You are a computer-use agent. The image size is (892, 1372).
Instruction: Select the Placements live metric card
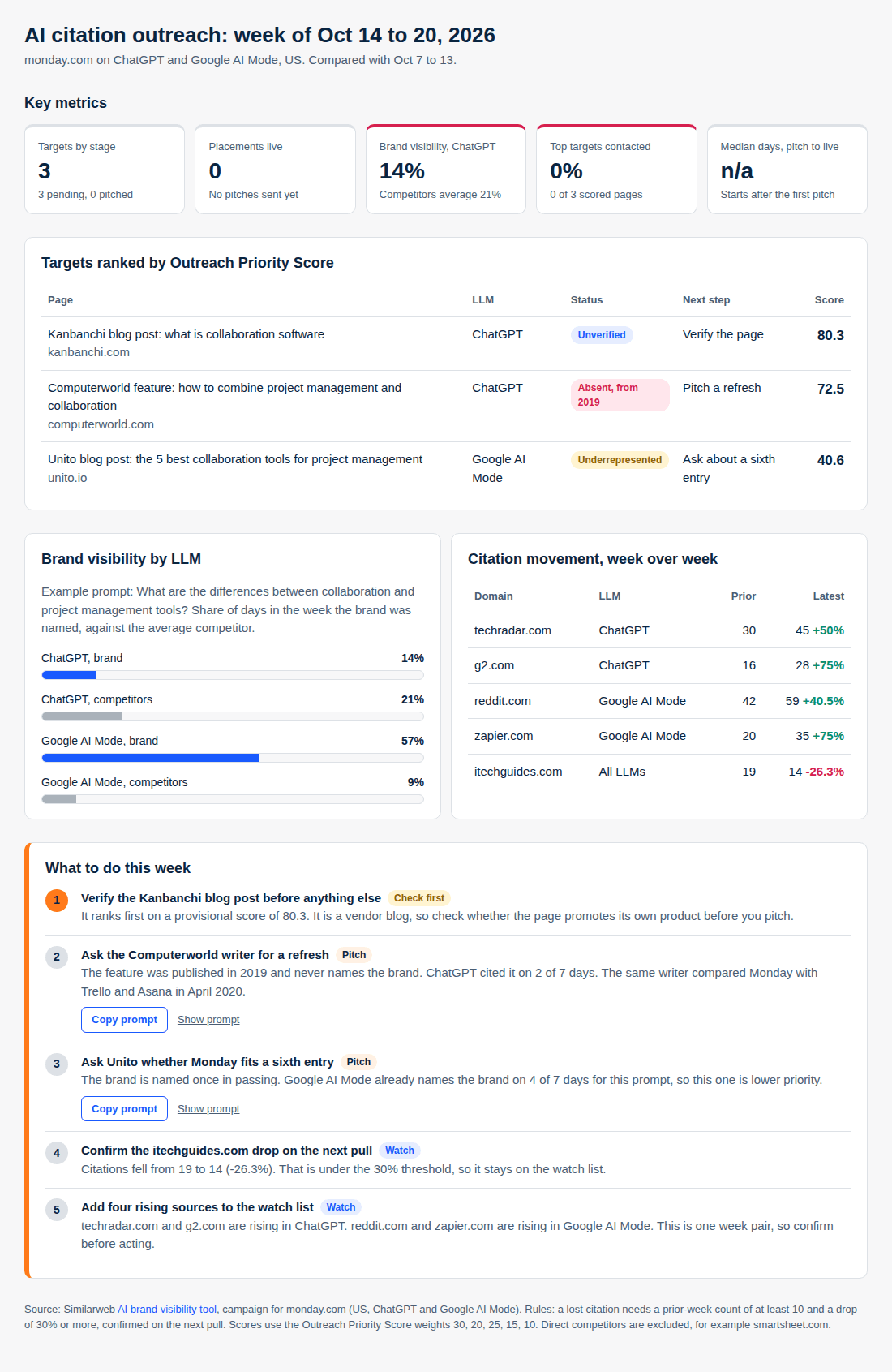click(x=275, y=169)
